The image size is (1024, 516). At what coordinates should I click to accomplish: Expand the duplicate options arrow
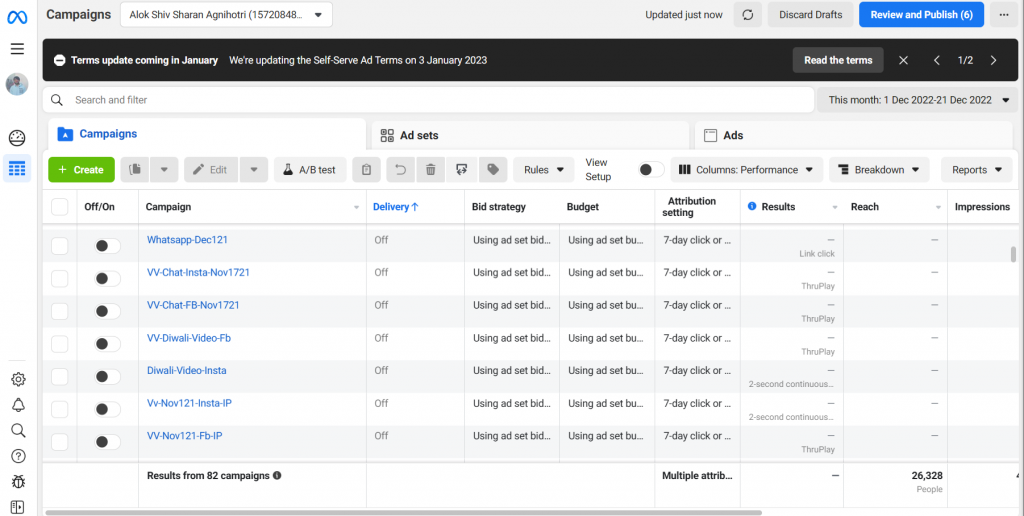(164, 170)
